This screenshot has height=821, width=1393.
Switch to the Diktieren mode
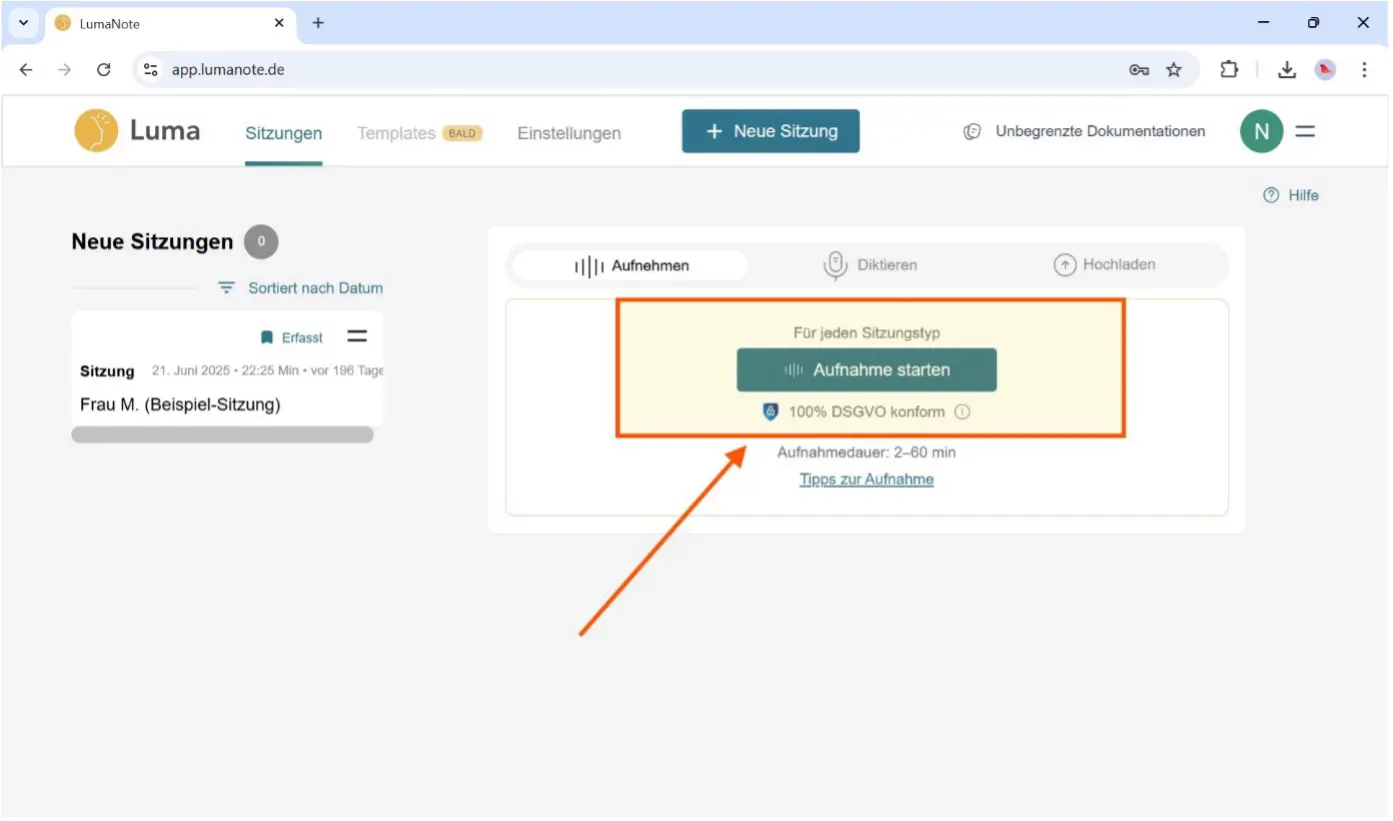(869, 265)
